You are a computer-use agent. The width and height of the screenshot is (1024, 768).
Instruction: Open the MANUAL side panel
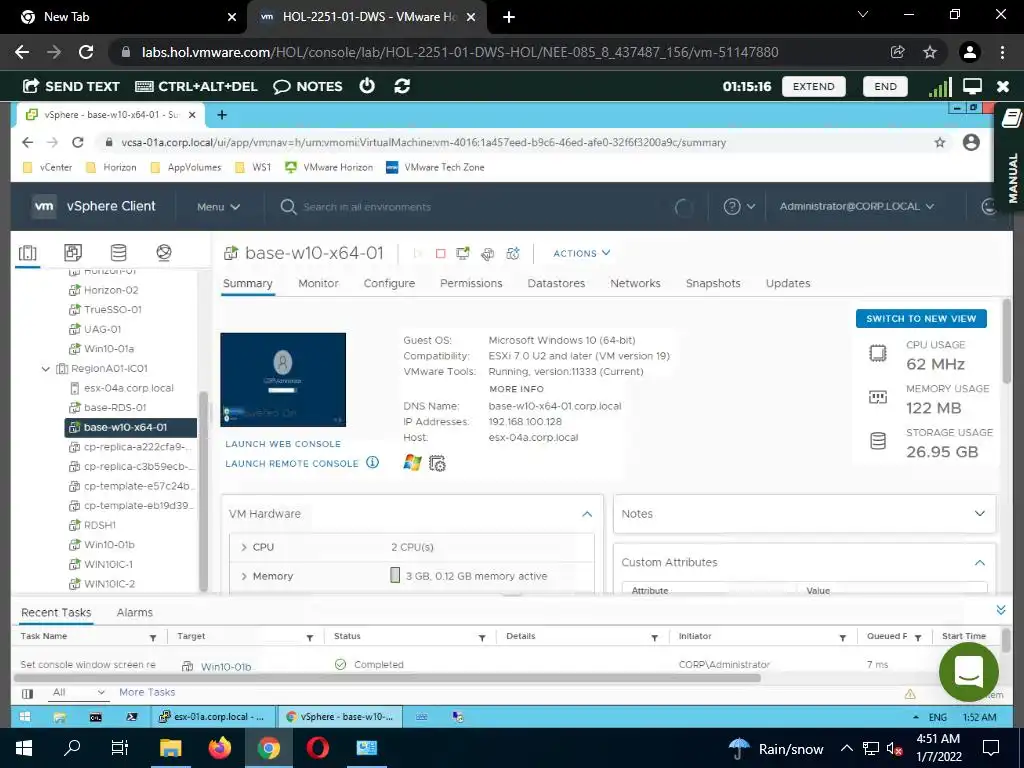point(1012,156)
